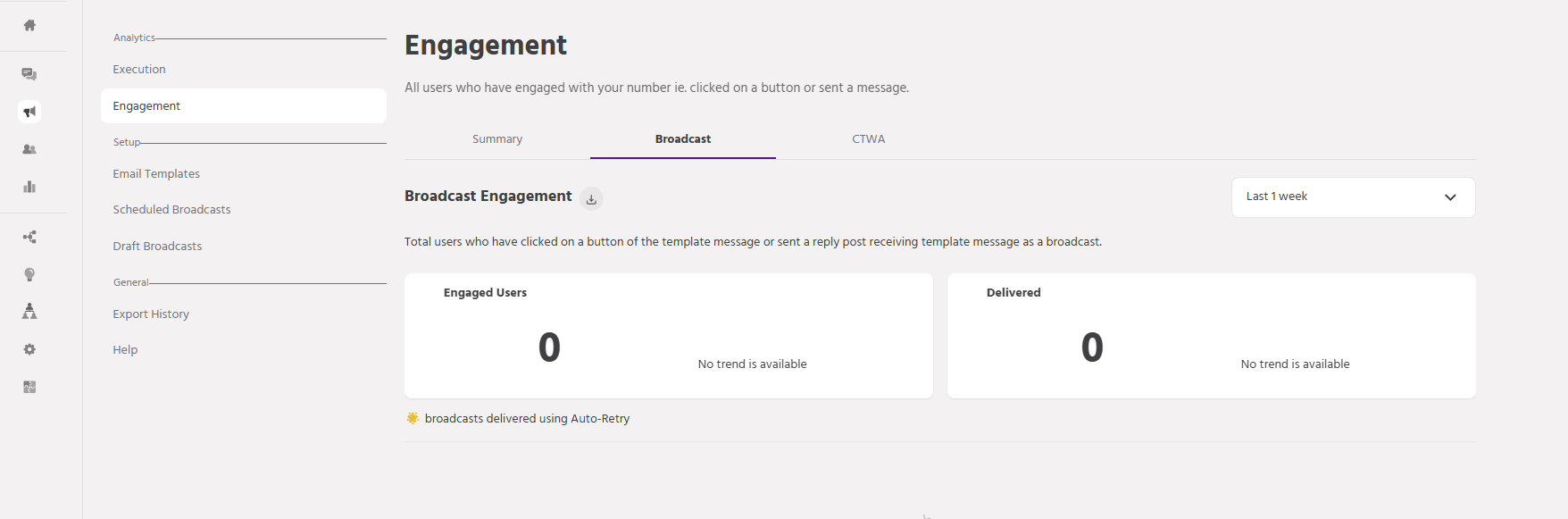Expand the Last 1 week dropdown
1568x519 pixels.
coord(1353,197)
